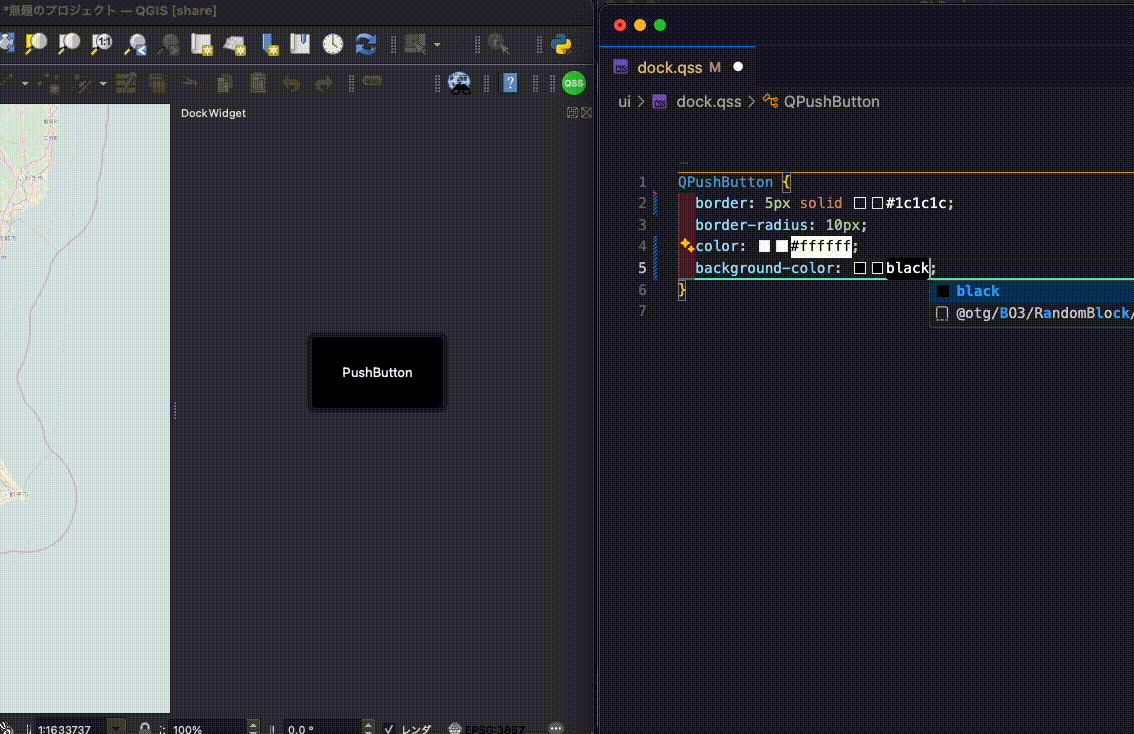Open QGIS Help via the question mark icon
Image resolution: width=1134 pixels, height=734 pixels.
[x=510, y=83]
